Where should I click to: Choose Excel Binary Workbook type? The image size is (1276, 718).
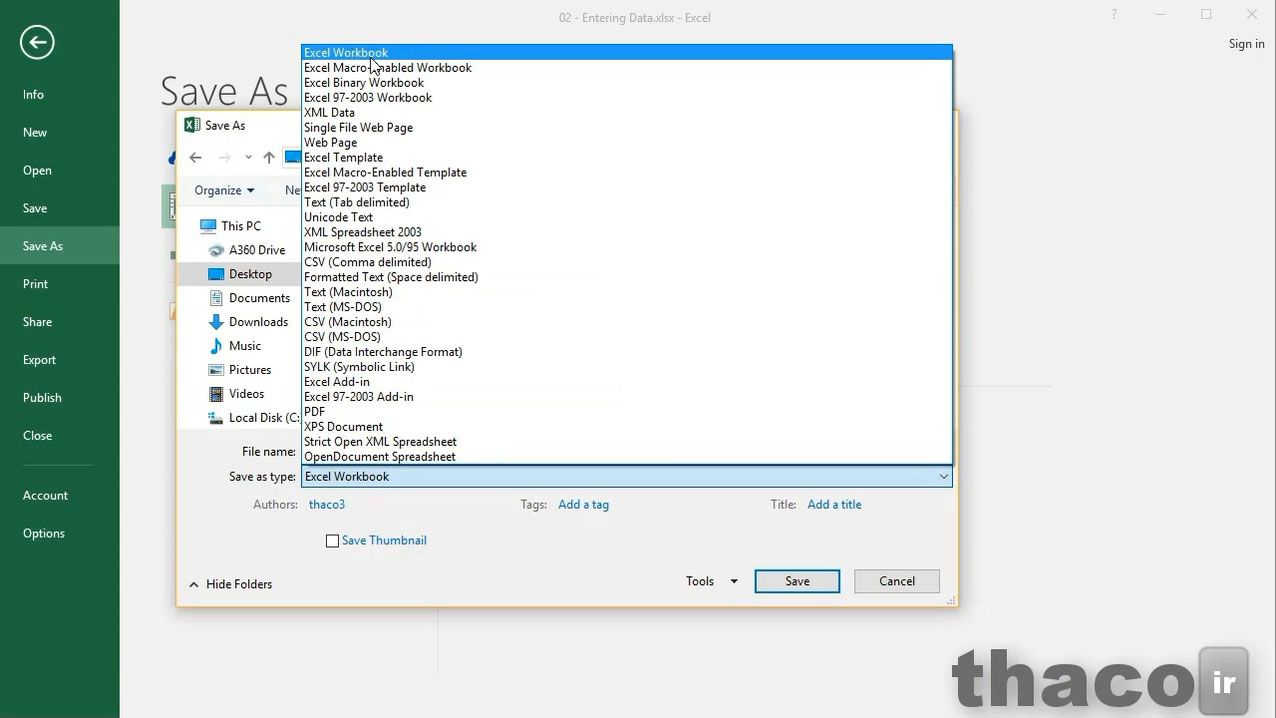627,83
